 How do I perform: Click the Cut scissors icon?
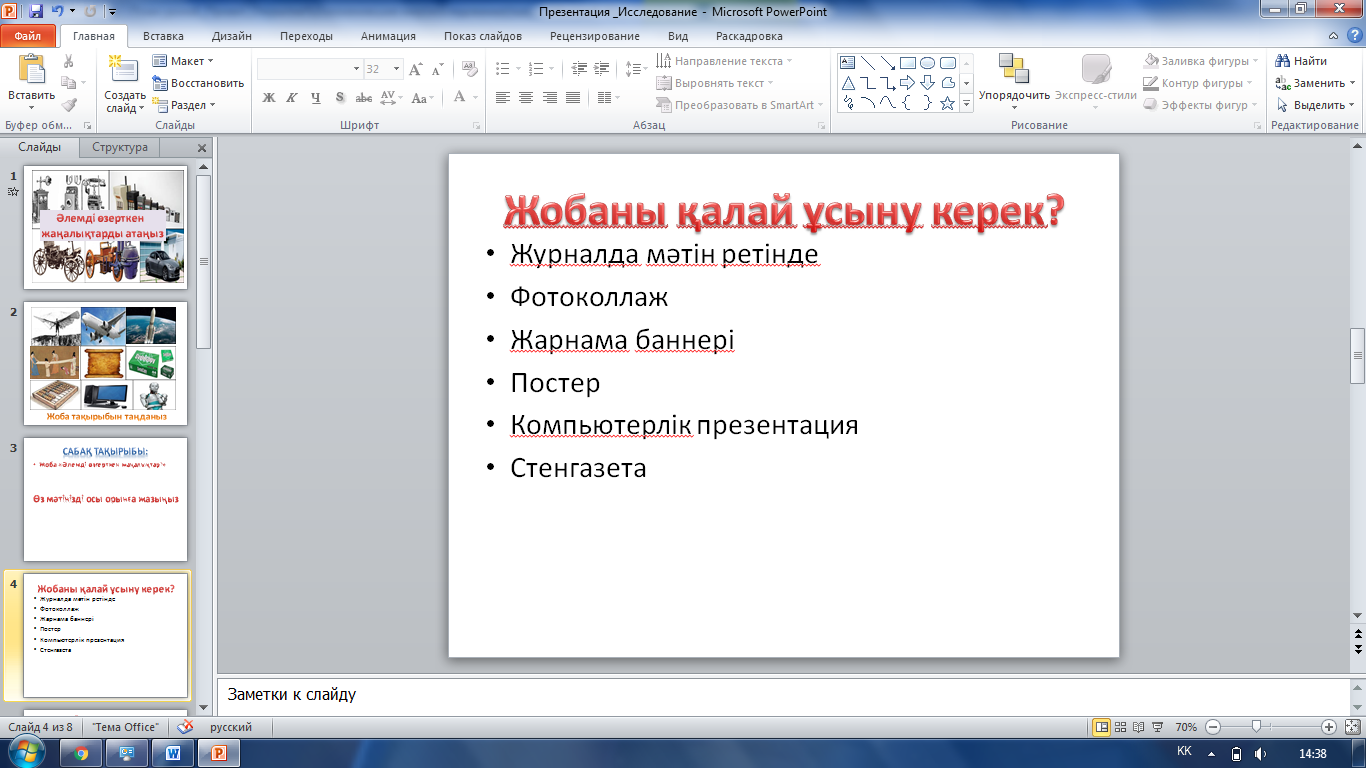click(69, 62)
